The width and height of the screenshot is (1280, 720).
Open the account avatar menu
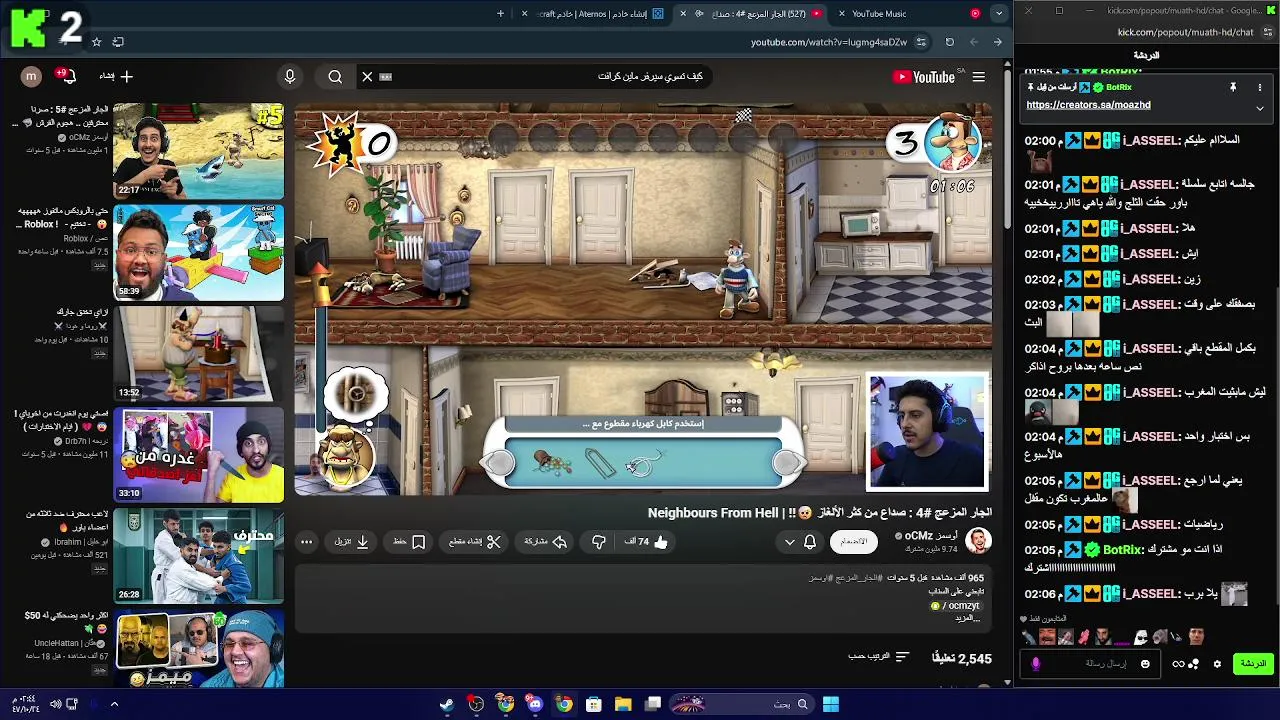click(31, 76)
